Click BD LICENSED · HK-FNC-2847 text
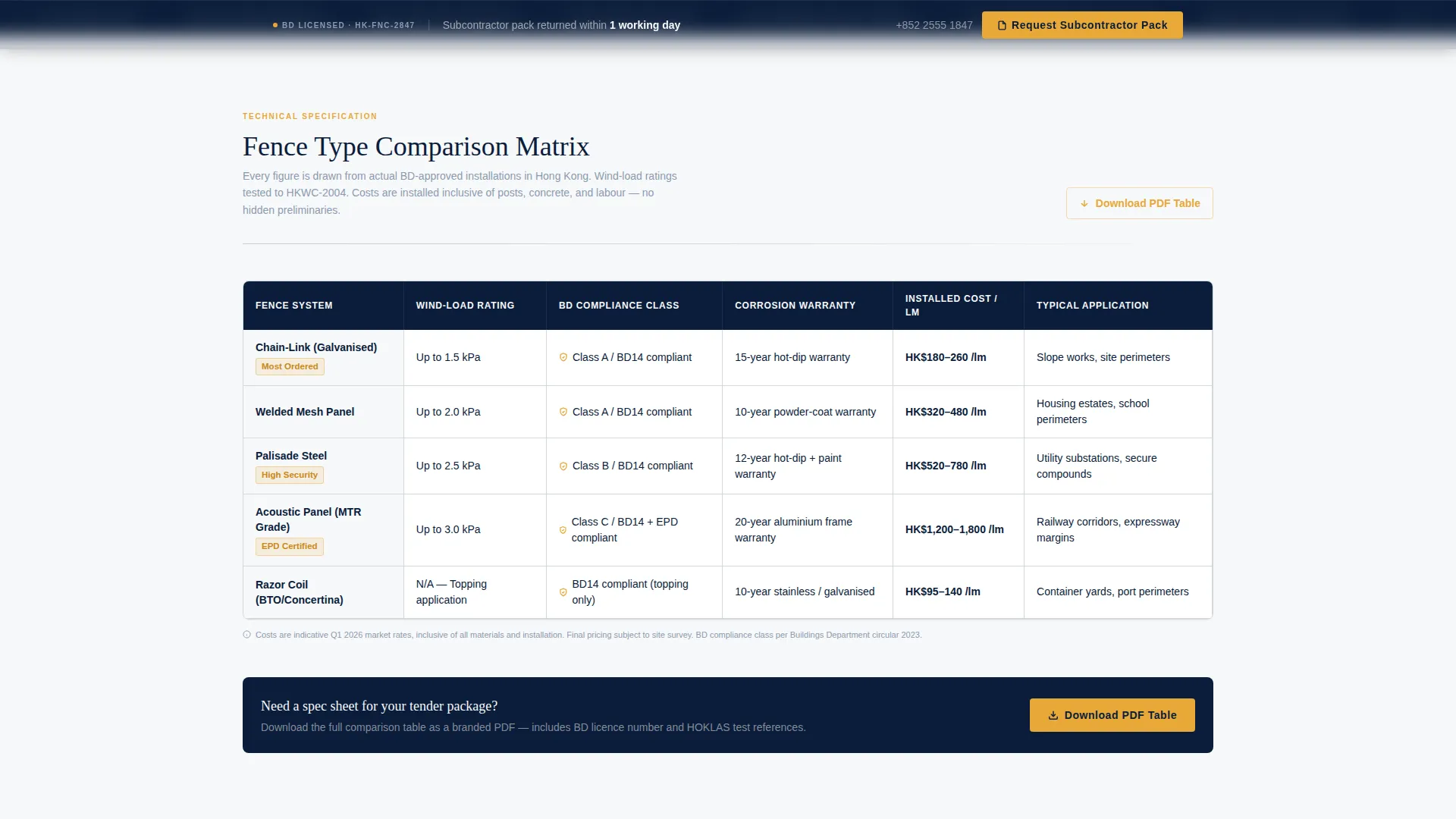This screenshot has height=819, width=1456. (x=348, y=25)
